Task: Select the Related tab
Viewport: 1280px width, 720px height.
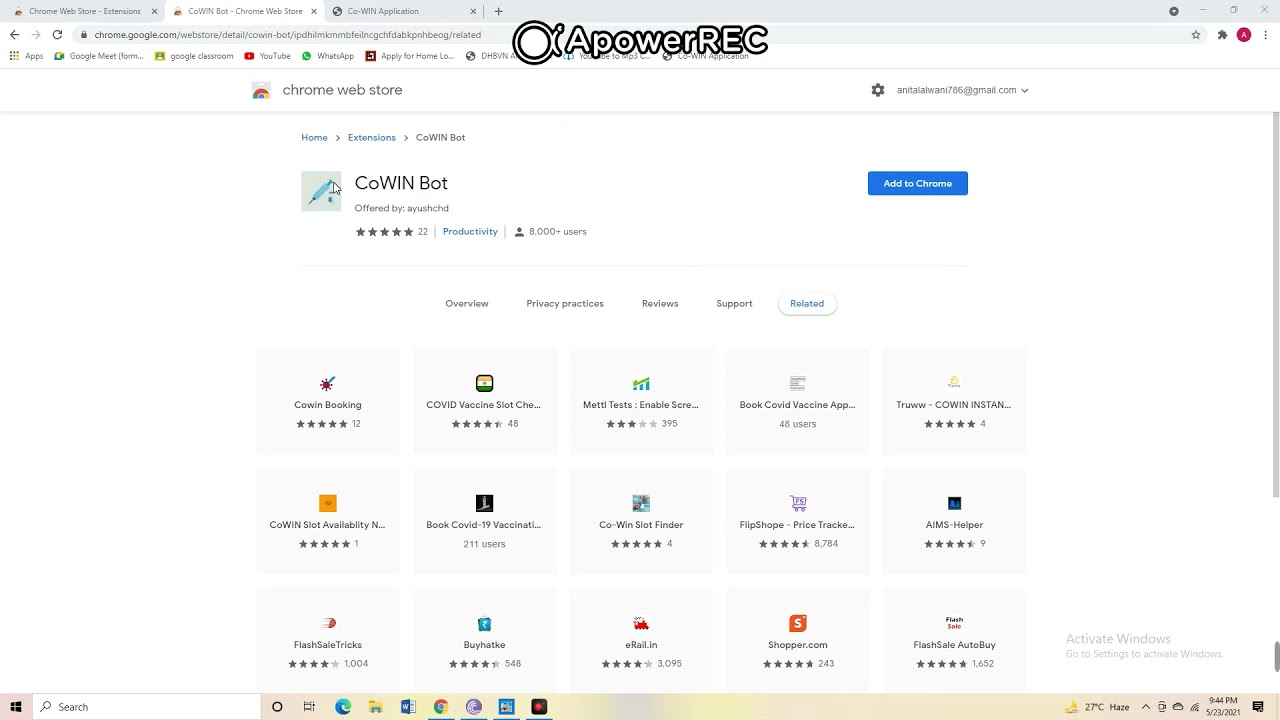Action: click(x=807, y=304)
